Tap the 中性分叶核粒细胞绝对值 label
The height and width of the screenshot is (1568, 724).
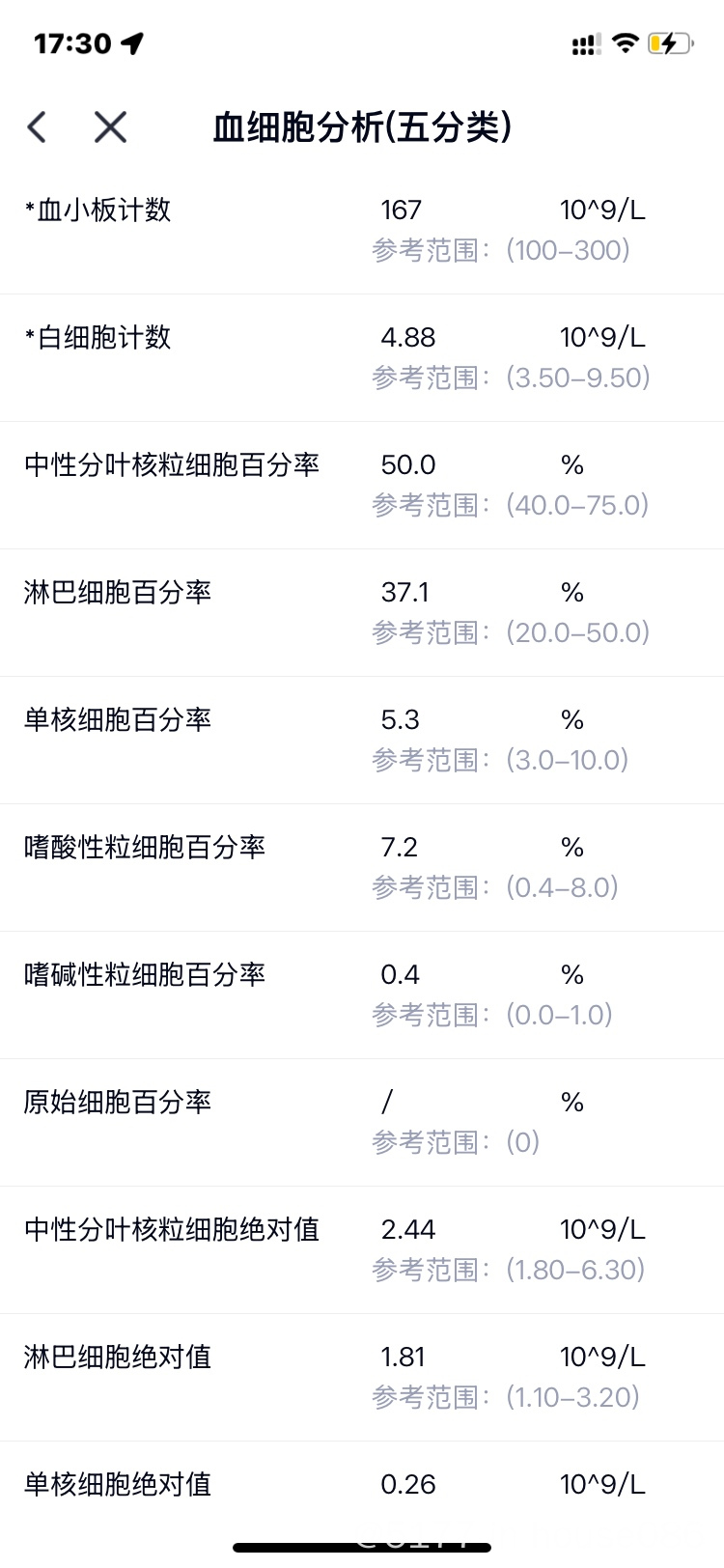tap(172, 1229)
